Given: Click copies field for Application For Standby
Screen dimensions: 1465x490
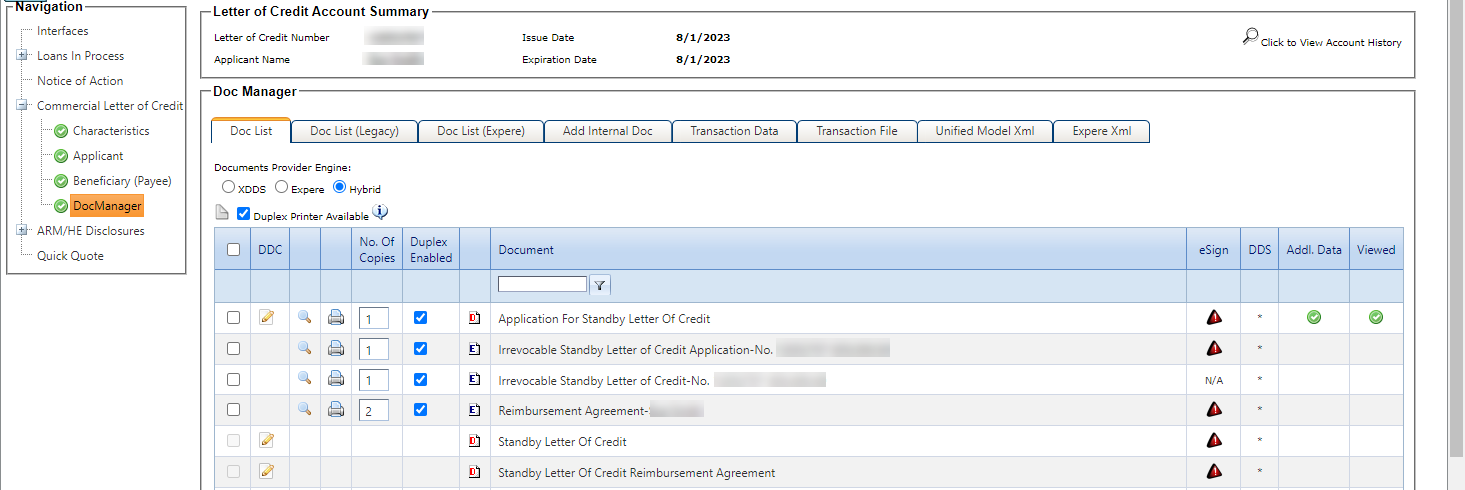Looking at the screenshot, I should click(x=374, y=318).
